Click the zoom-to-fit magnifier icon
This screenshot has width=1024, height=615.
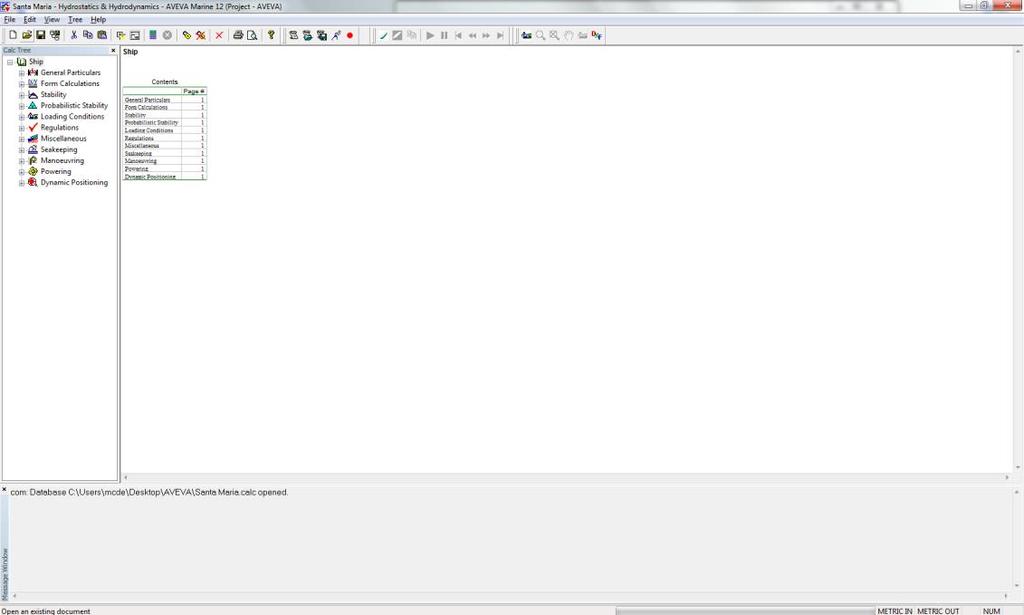pyautogui.click(x=554, y=35)
